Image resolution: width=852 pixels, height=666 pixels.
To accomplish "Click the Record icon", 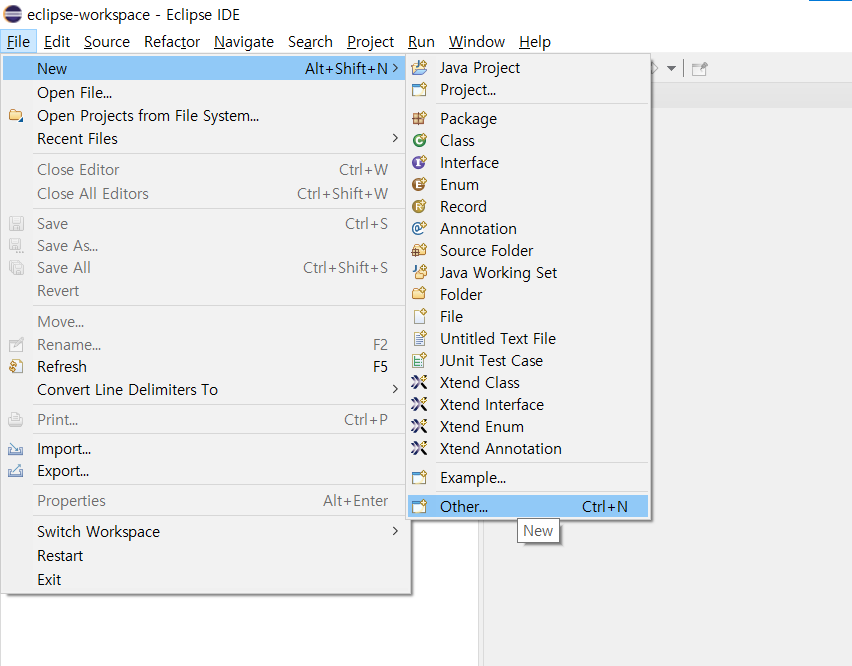I will 419,206.
